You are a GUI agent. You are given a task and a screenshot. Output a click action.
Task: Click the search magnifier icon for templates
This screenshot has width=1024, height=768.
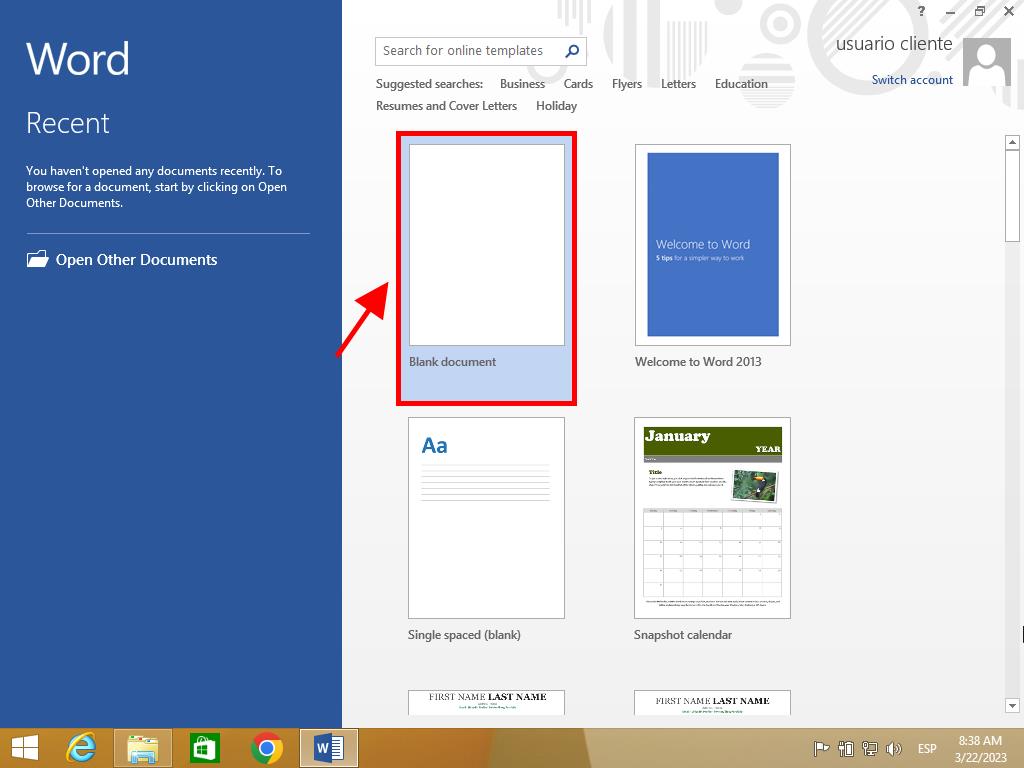coord(572,51)
